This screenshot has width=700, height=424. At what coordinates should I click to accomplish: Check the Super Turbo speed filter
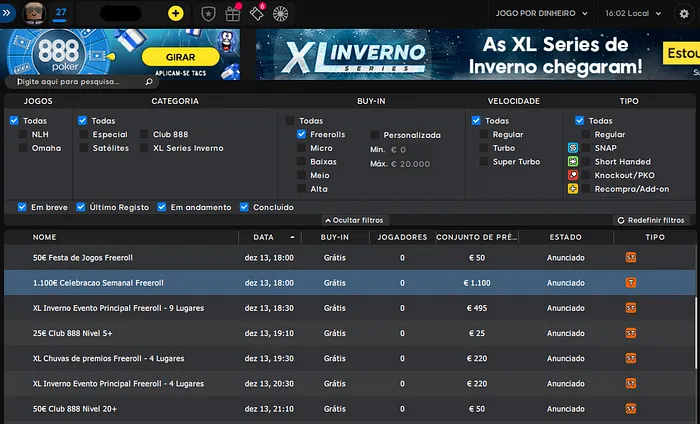tap(483, 162)
